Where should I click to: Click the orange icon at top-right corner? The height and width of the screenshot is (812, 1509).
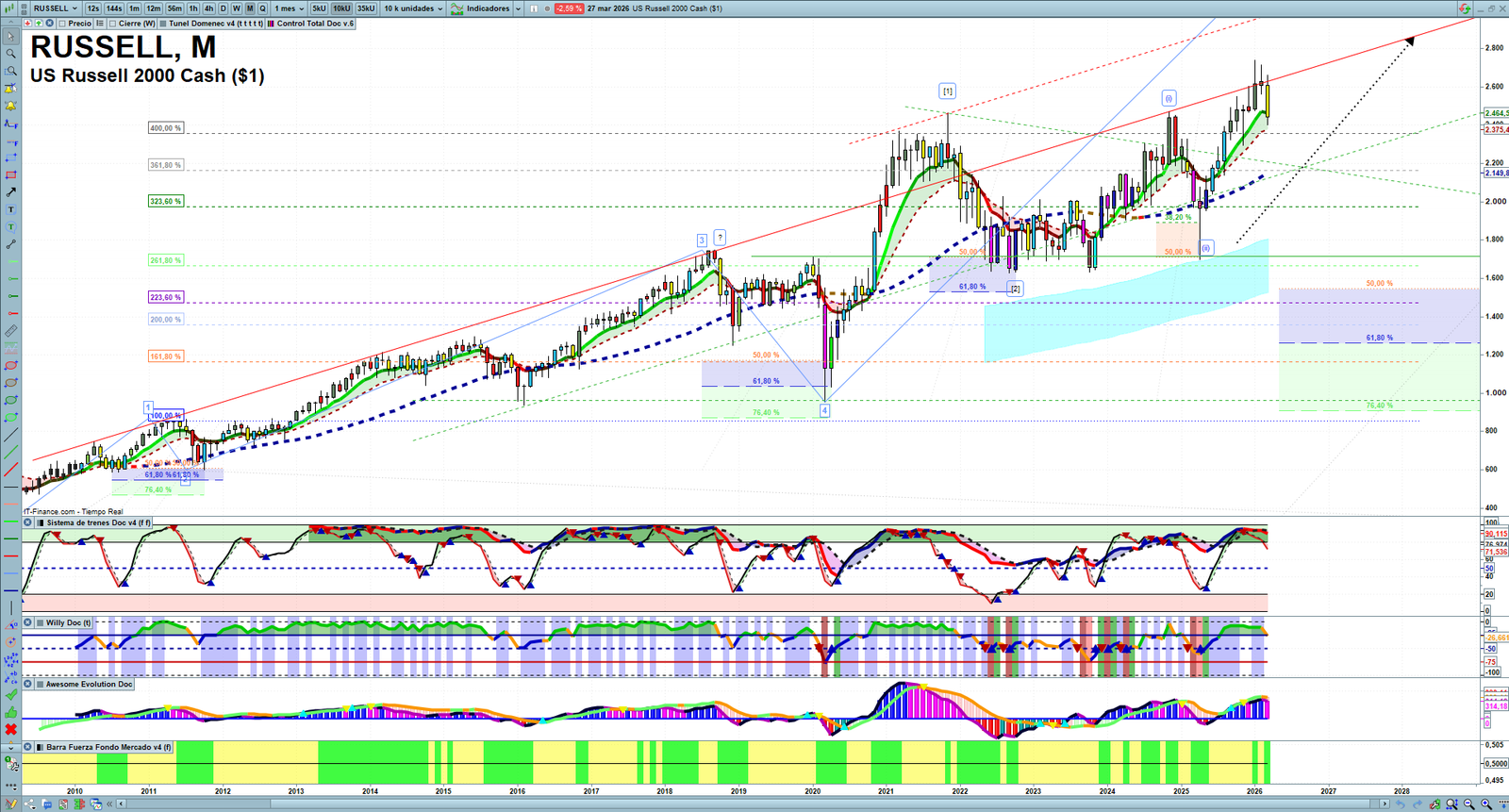tap(1465, 8)
